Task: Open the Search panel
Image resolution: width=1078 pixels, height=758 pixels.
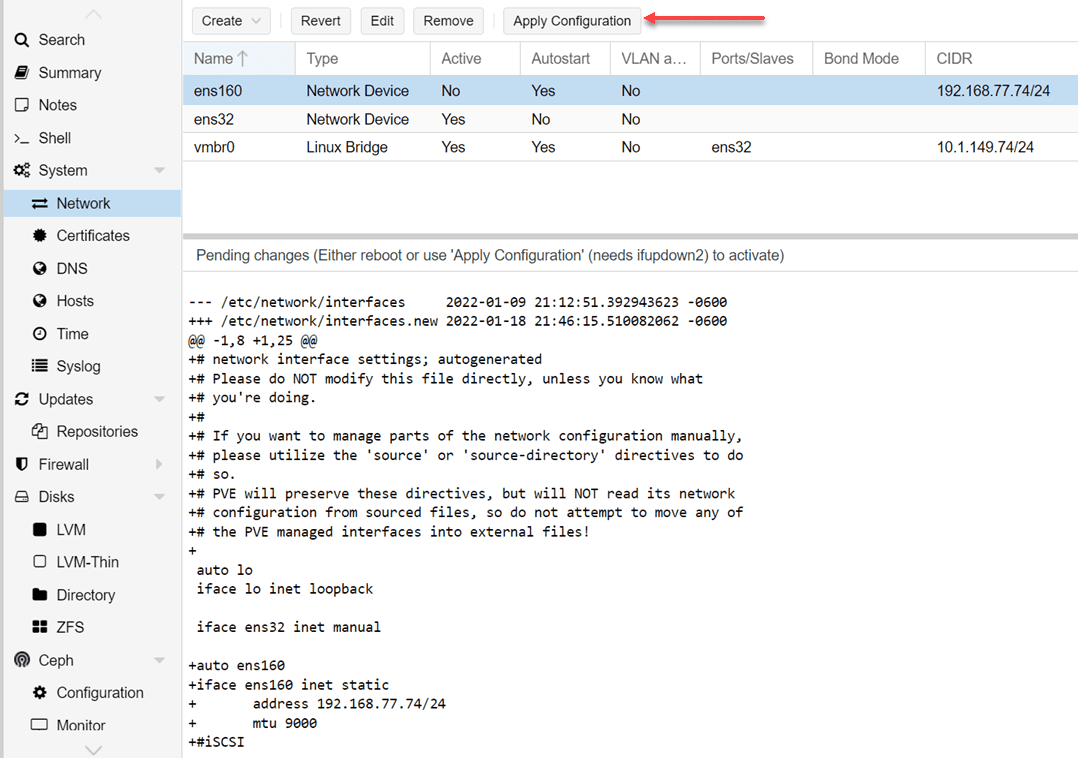Action: pos(59,40)
